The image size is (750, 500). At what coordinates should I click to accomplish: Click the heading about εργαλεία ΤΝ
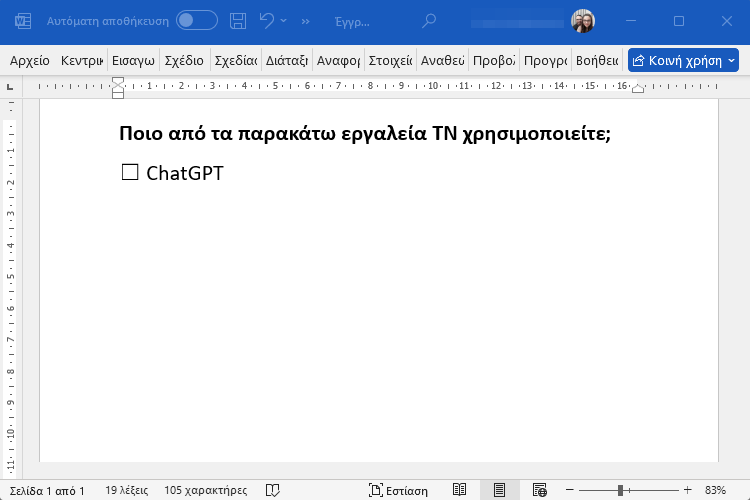(365, 133)
